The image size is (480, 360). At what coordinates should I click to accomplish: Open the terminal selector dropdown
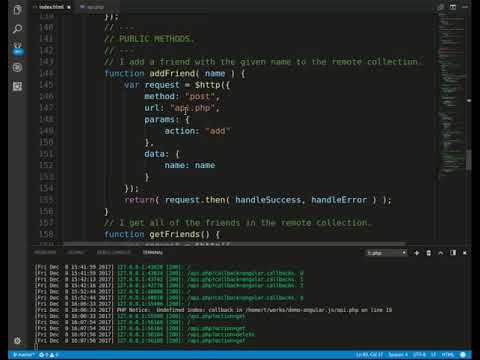pyautogui.click(x=386, y=253)
